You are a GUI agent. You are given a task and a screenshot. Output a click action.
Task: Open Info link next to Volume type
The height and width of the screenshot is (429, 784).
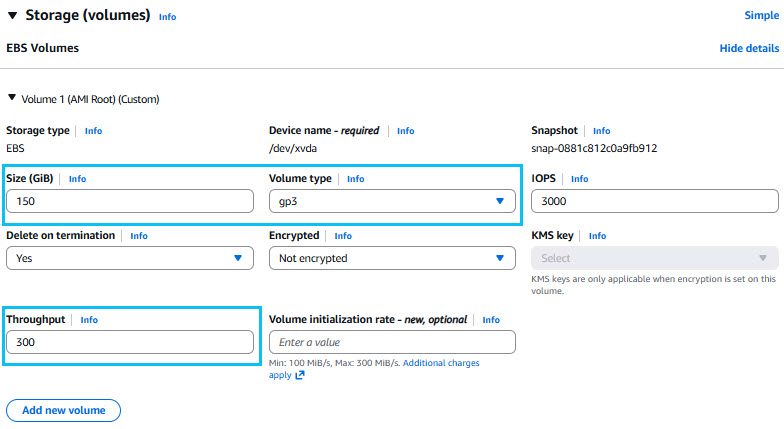356,179
